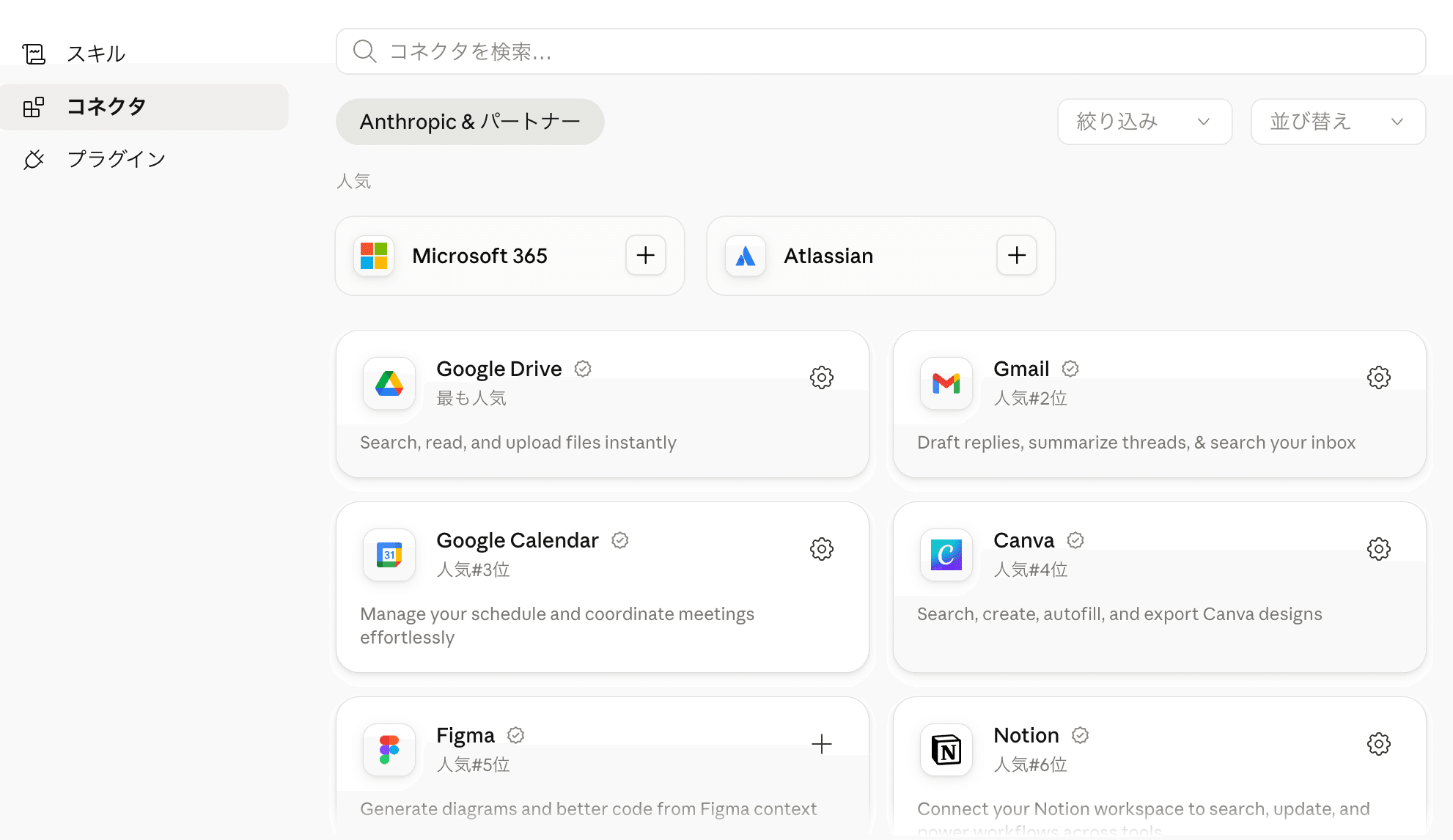Click the プラグイン plug icon in sidebar

point(34,159)
